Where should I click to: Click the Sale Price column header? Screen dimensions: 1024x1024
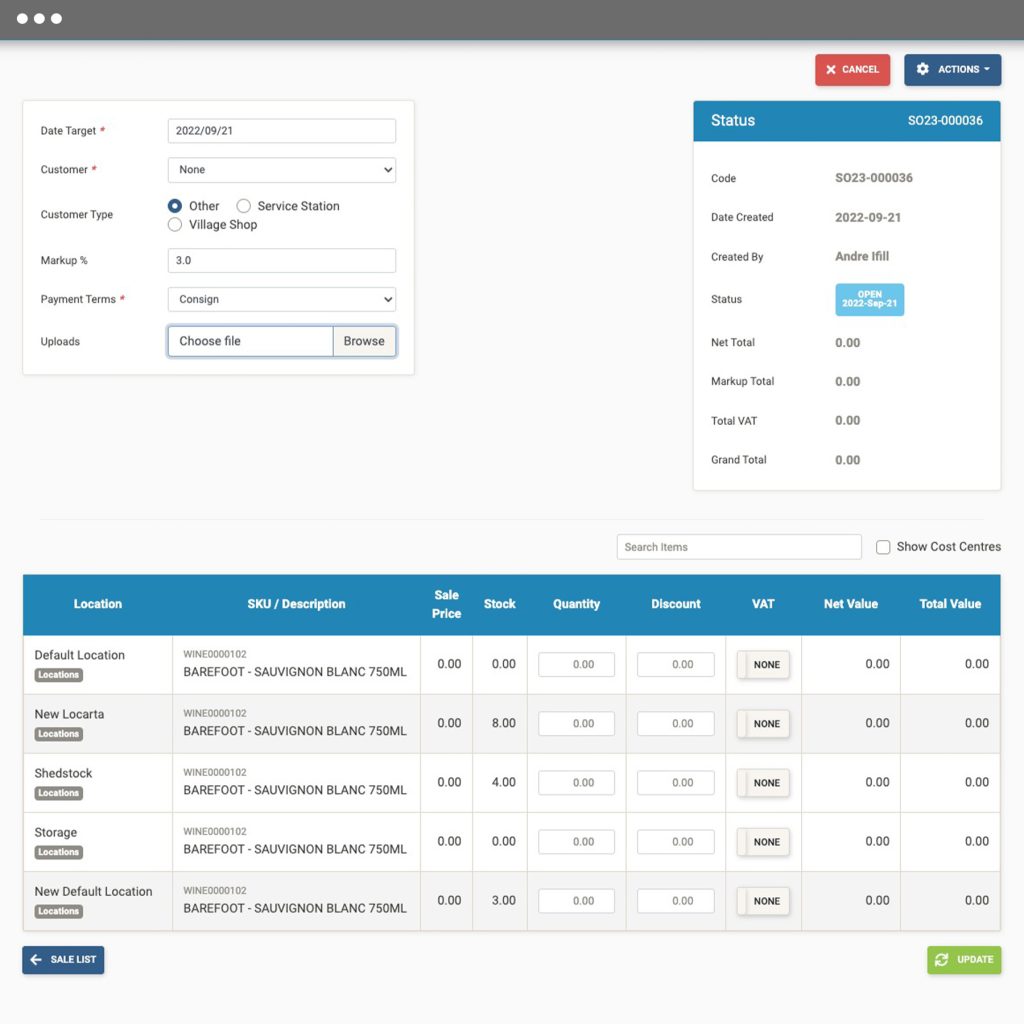coord(446,604)
